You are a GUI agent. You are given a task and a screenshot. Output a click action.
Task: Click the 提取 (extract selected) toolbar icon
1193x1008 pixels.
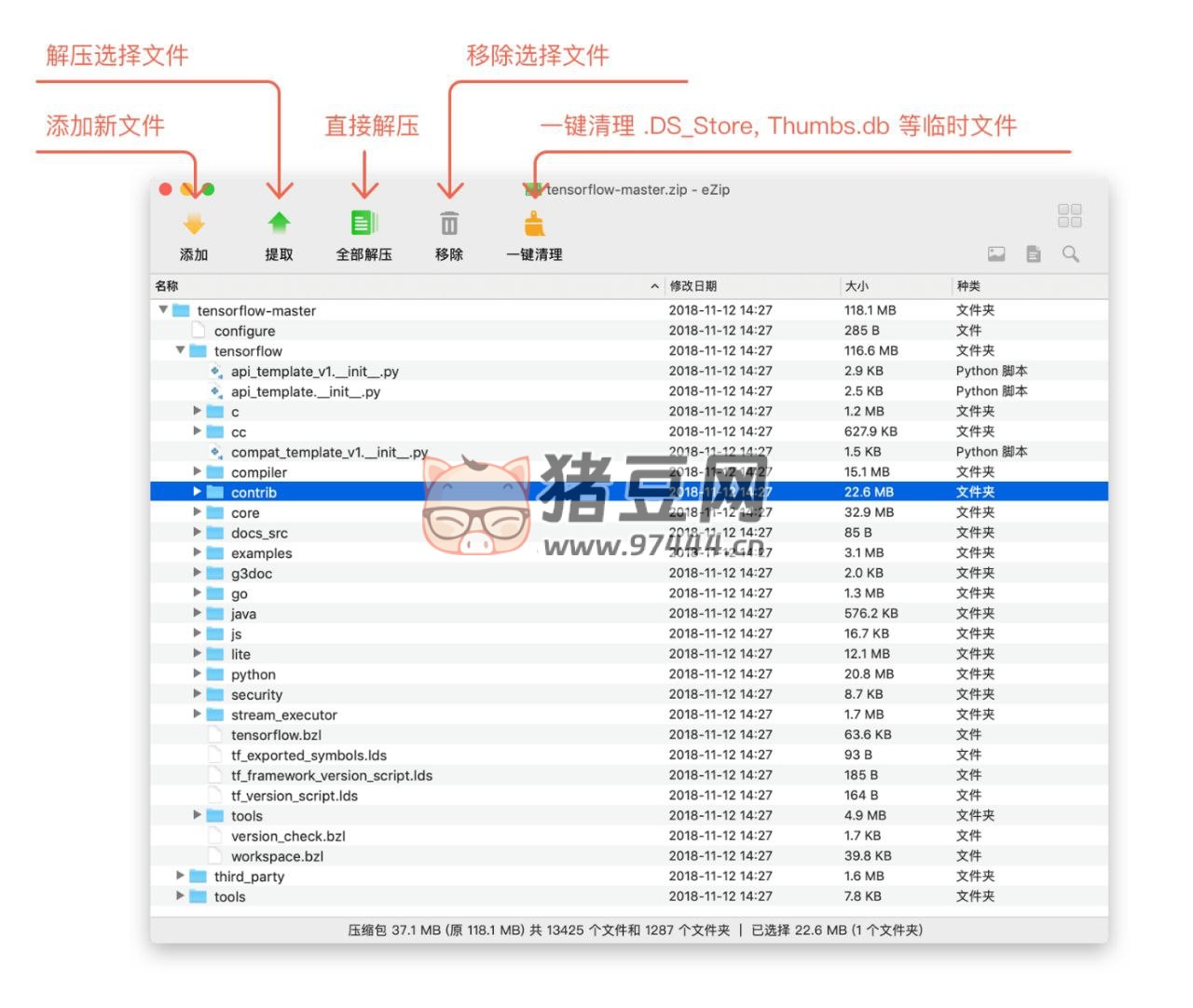point(279,222)
